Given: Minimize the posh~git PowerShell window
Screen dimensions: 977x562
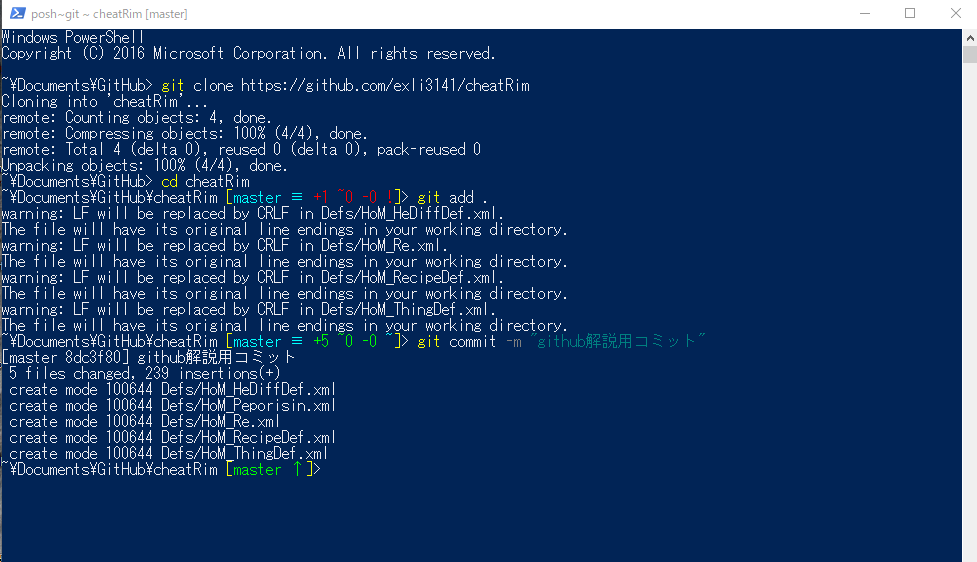Looking at the screenshot, I should (864, 13).
